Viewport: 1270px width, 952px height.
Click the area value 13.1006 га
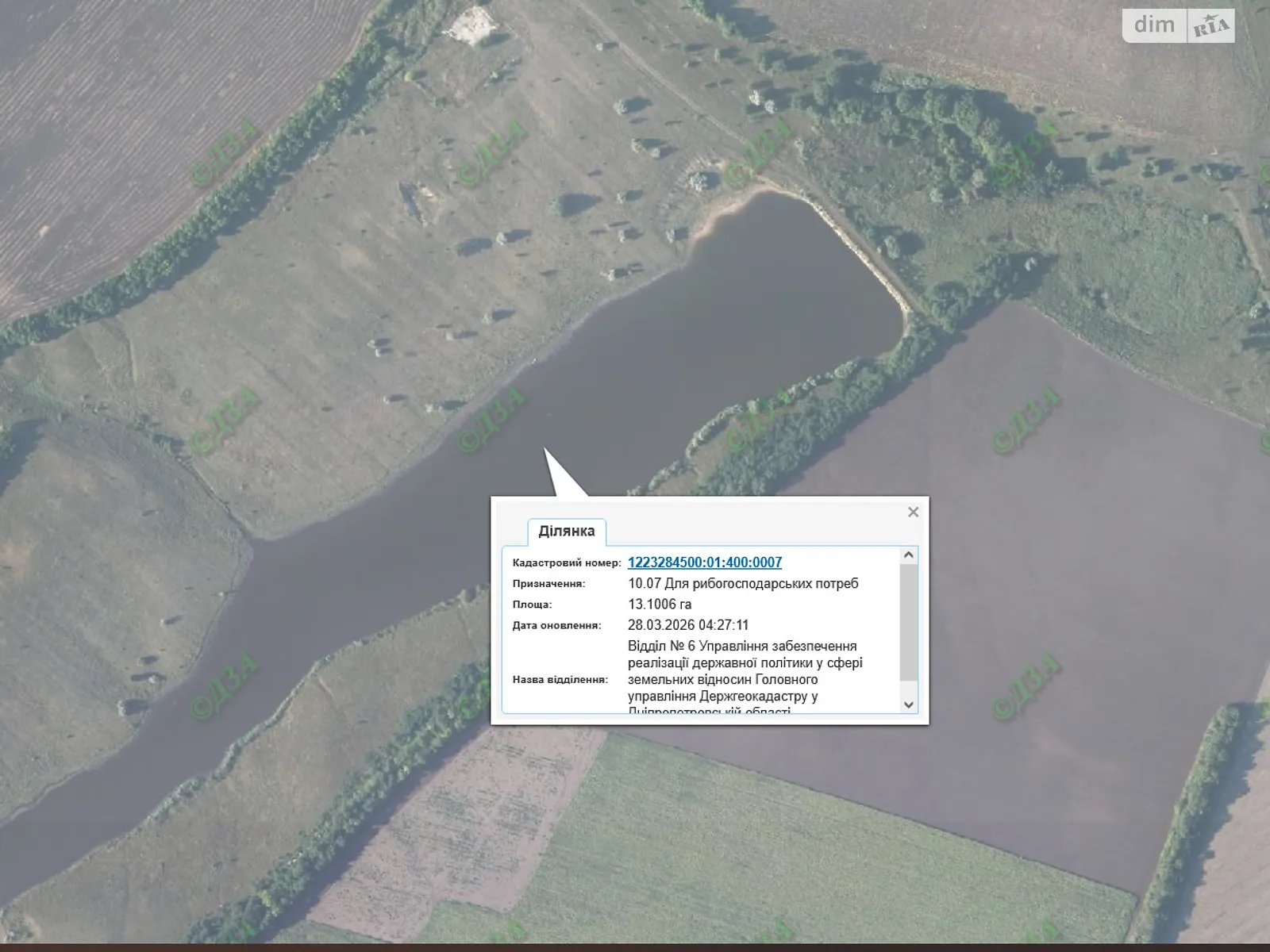click(659, 605)
